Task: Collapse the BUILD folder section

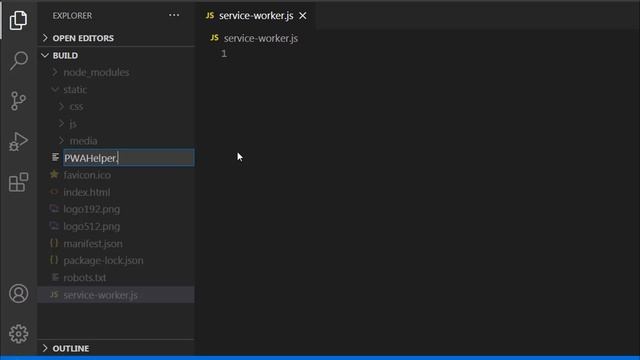Action: point(117,55)
